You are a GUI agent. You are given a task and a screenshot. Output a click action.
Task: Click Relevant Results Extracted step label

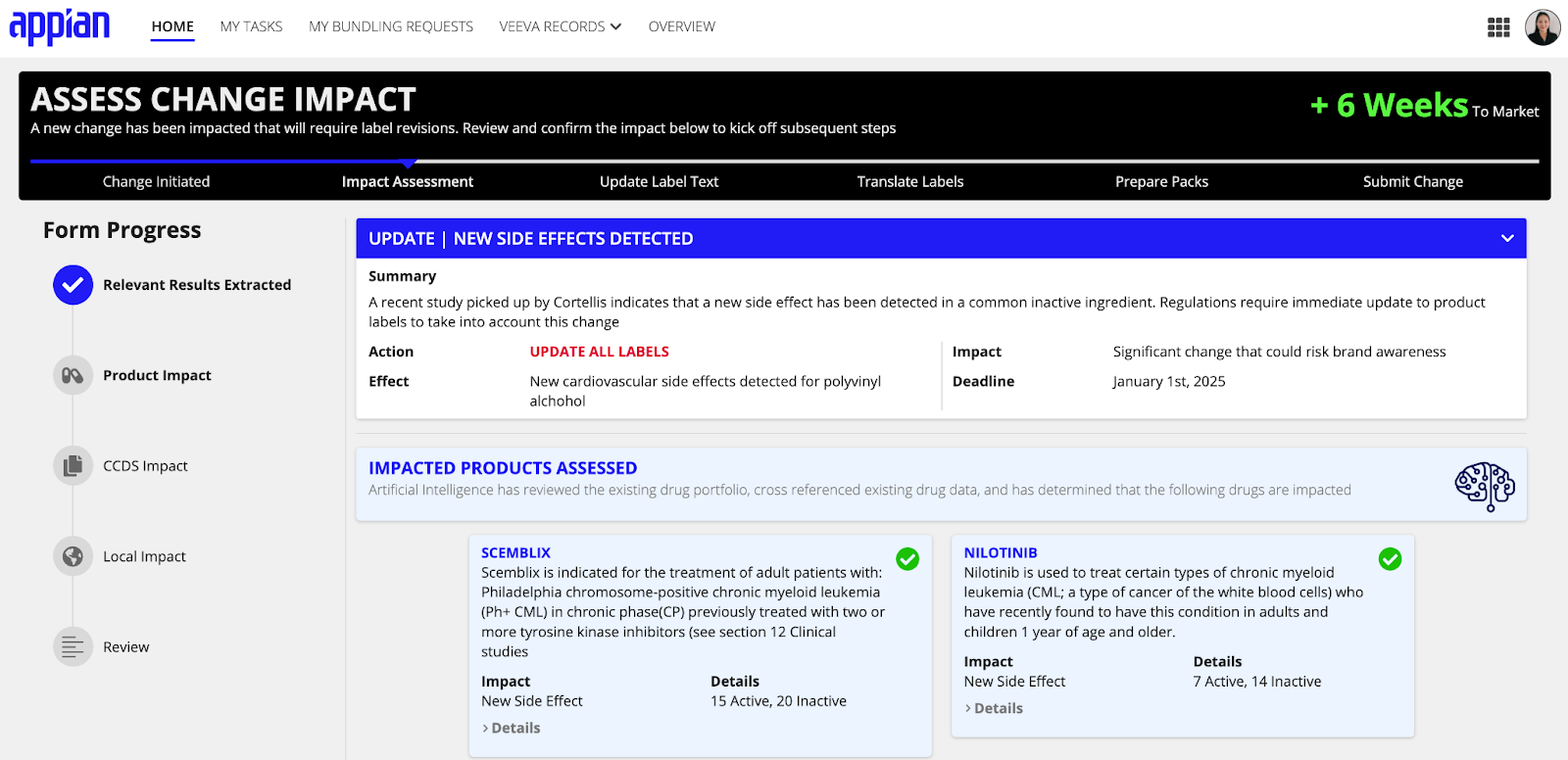[x=197, y=285]
